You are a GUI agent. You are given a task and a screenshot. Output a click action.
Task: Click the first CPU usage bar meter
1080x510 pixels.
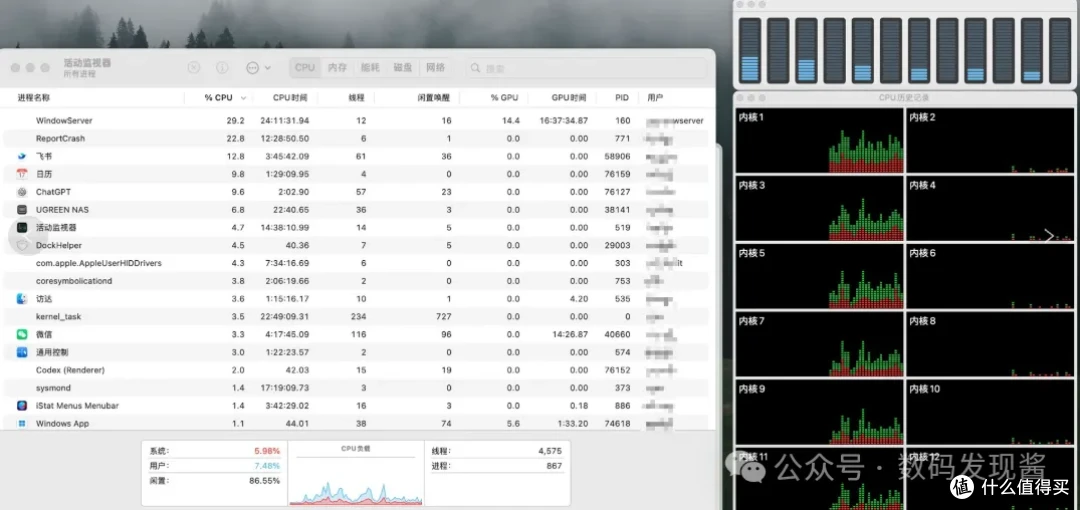point(749,50)
